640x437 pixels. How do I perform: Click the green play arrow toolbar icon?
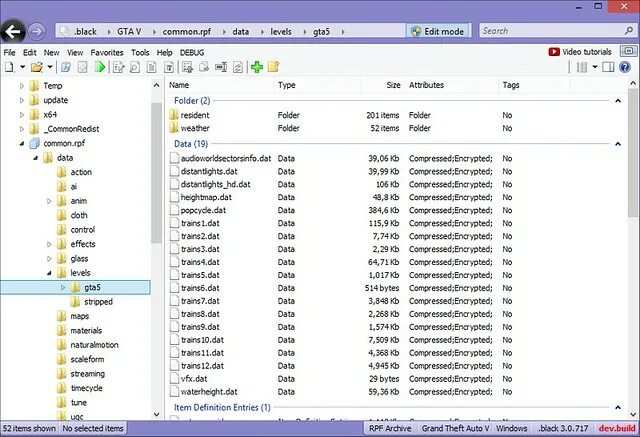[x=100, y=67]
